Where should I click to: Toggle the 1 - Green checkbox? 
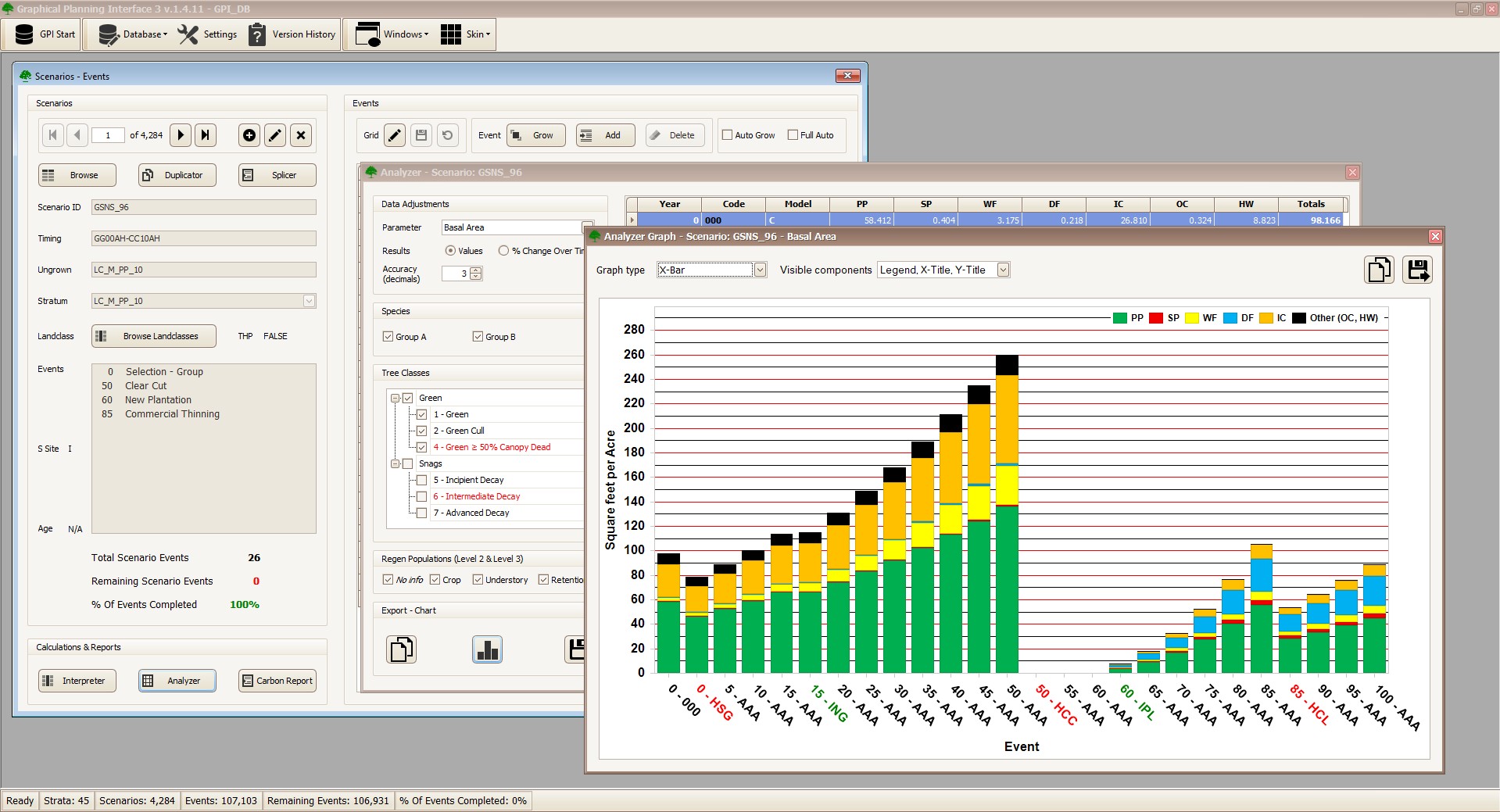pyautogui.click(x=422, y=414)
